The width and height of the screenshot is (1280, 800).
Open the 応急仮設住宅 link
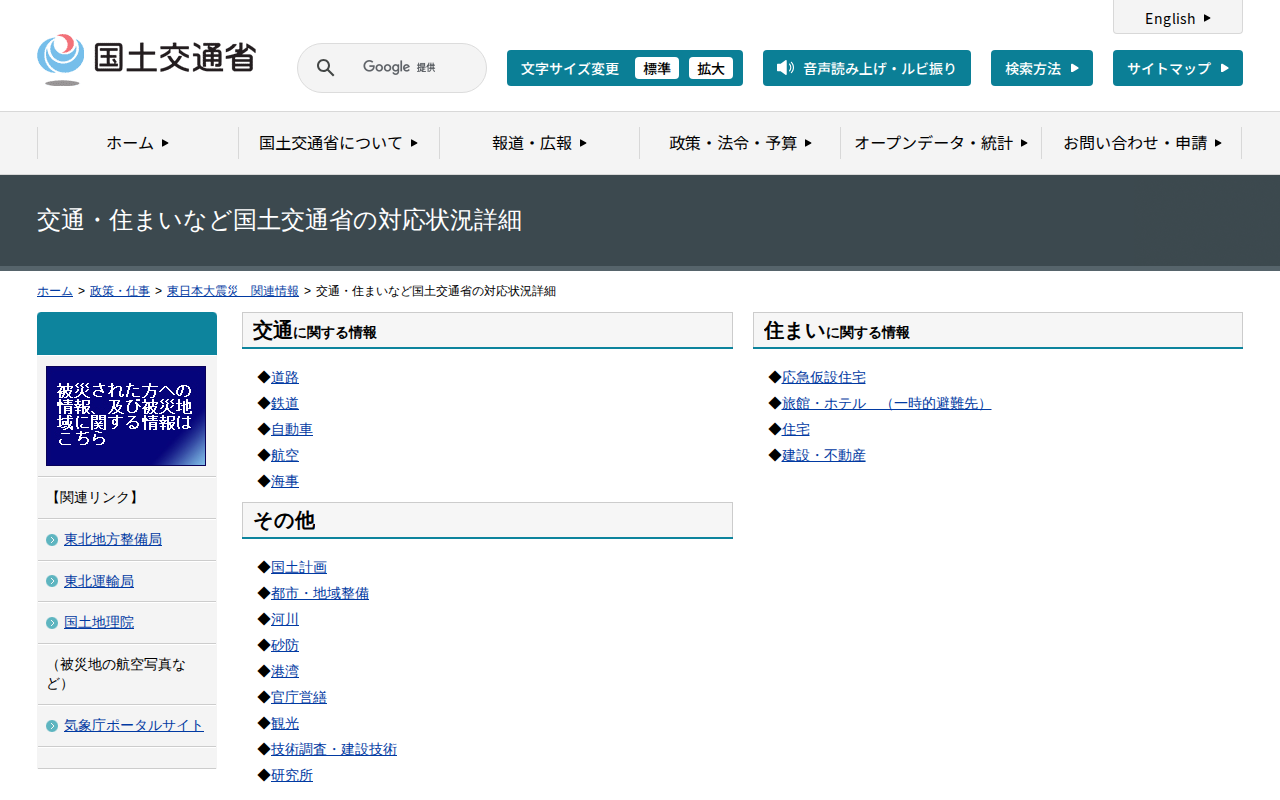tap(824, 377)
